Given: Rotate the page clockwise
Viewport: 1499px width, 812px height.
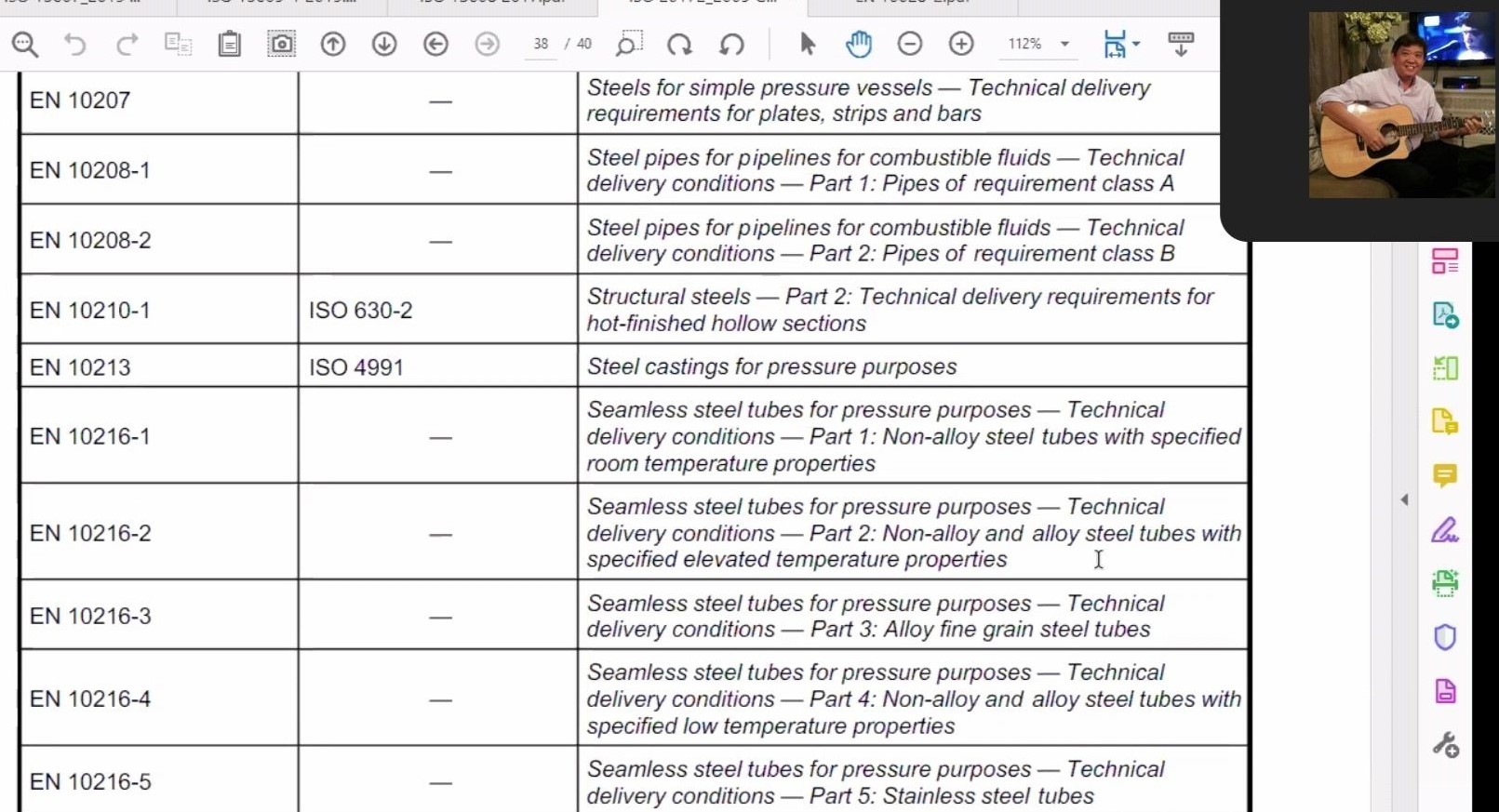Looking at the screenshot, I should [680, 44].
